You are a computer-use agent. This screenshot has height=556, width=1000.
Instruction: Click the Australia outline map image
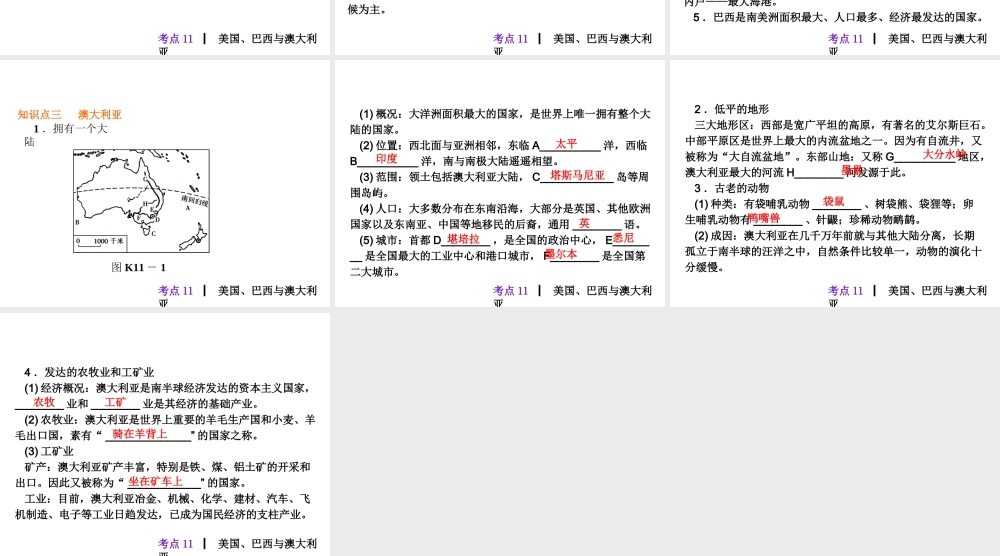tap(141, 201)
